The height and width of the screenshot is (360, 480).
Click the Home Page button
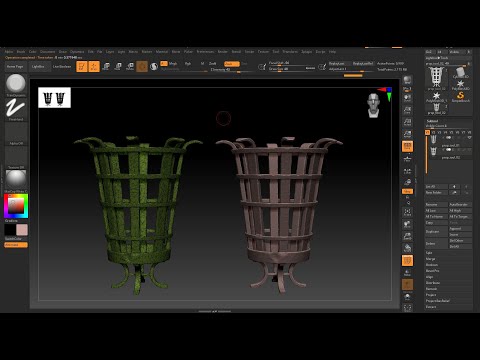[15, 67]
